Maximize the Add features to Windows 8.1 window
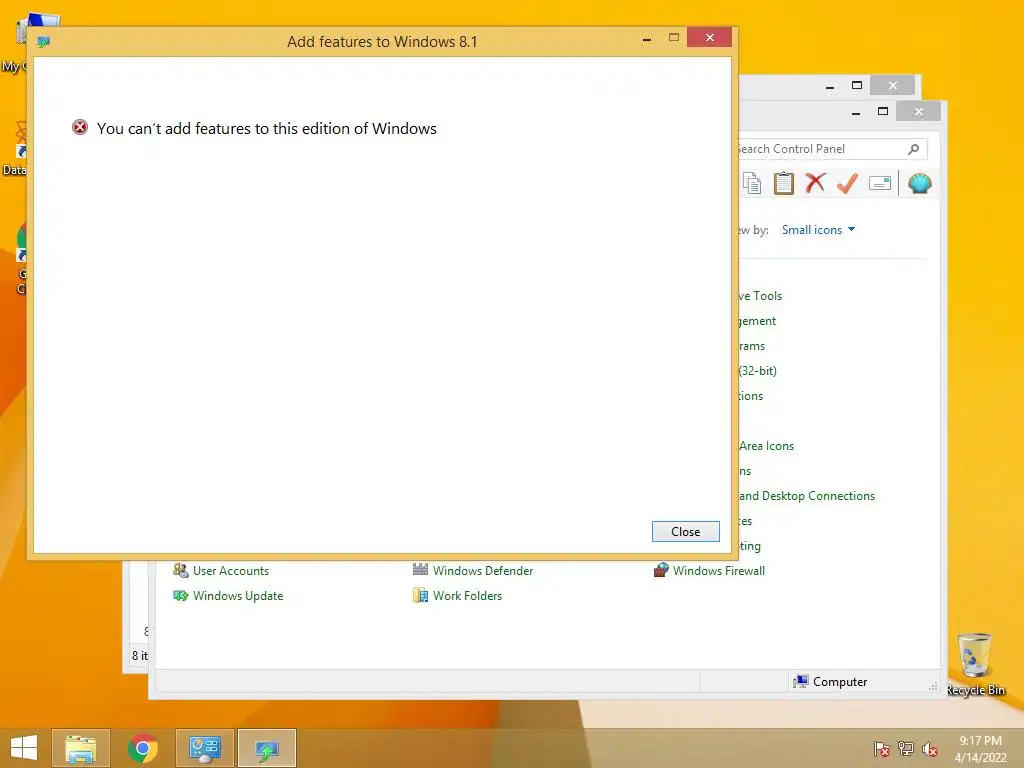This screenshot has width=1024, height=768. point(673,38)
